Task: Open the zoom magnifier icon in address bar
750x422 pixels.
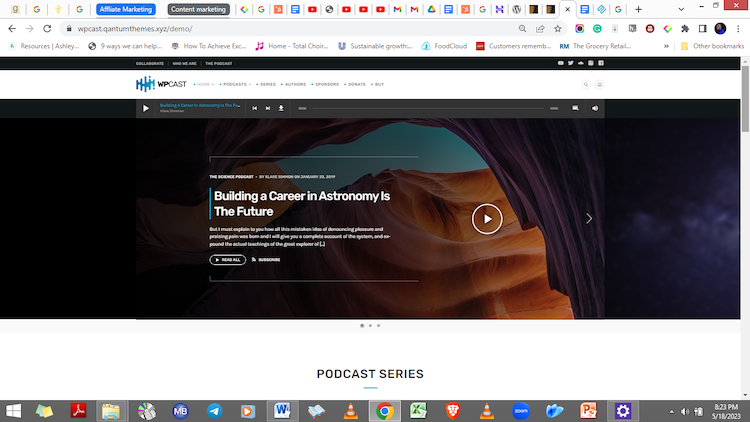Action: pyautogui.click(x=522, y=29)
